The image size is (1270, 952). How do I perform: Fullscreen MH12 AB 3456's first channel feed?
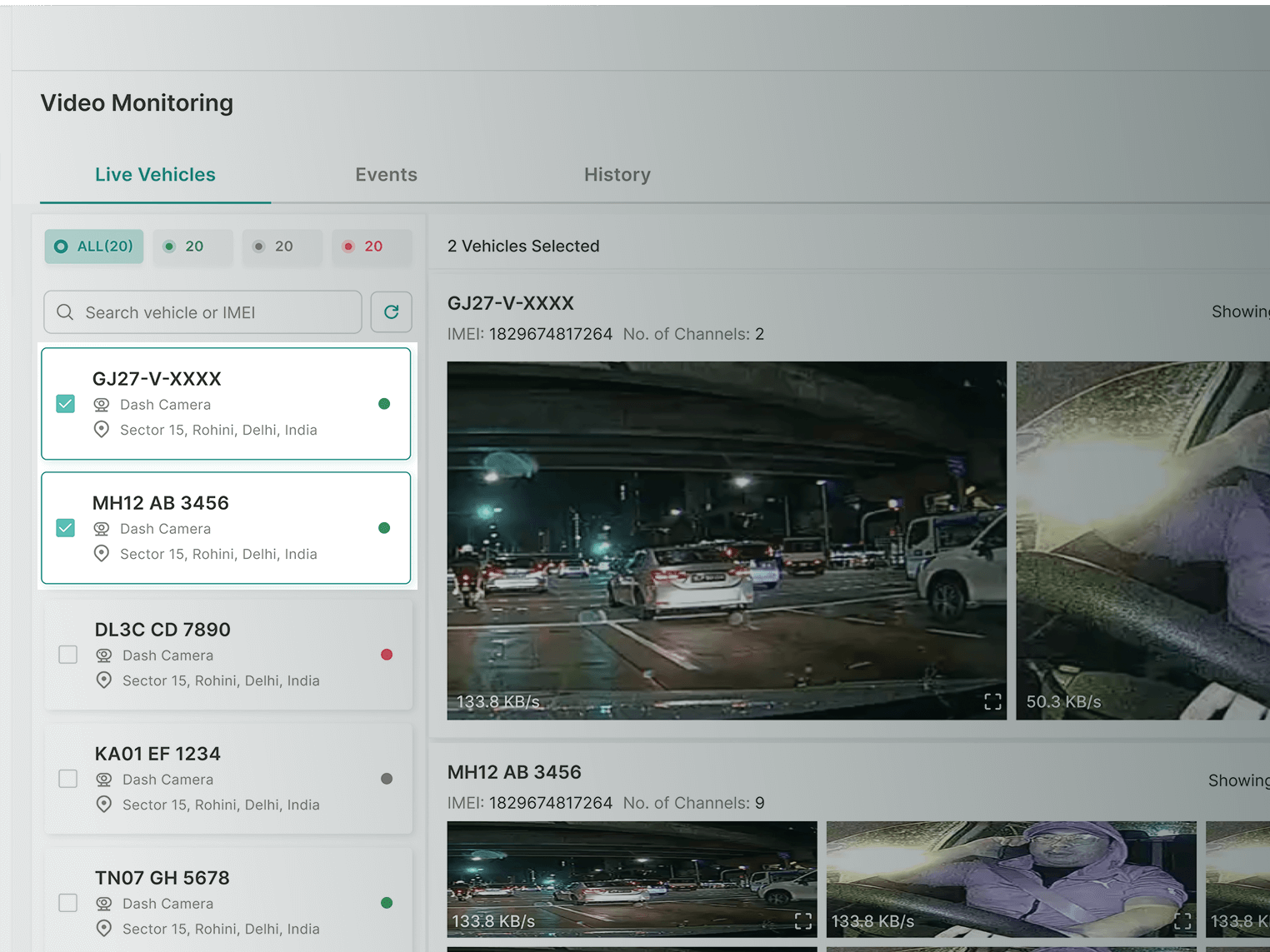pos(802,921)
